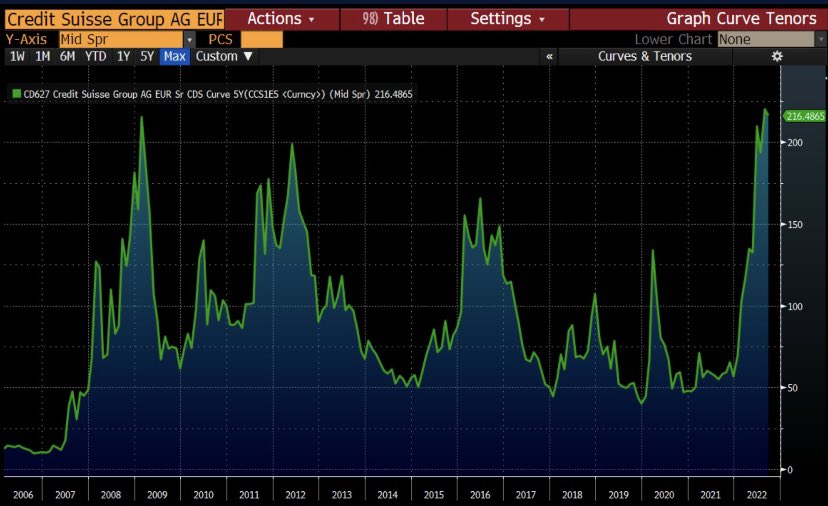Click the Mid Spr Y-Axis field
828x506 pixels.
pos(121,40)
